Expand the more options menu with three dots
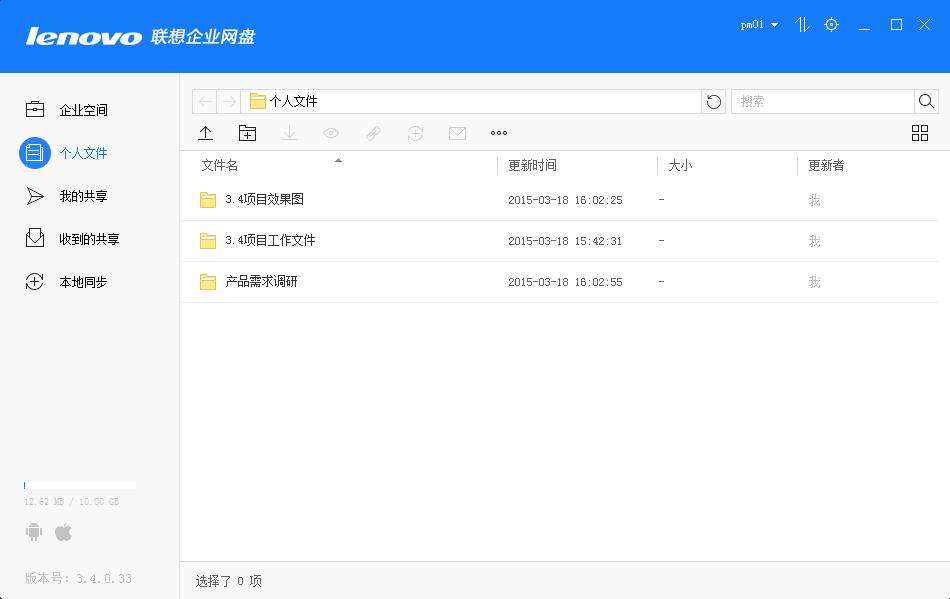This screenshot has height=599, width=950. (498, 132)
